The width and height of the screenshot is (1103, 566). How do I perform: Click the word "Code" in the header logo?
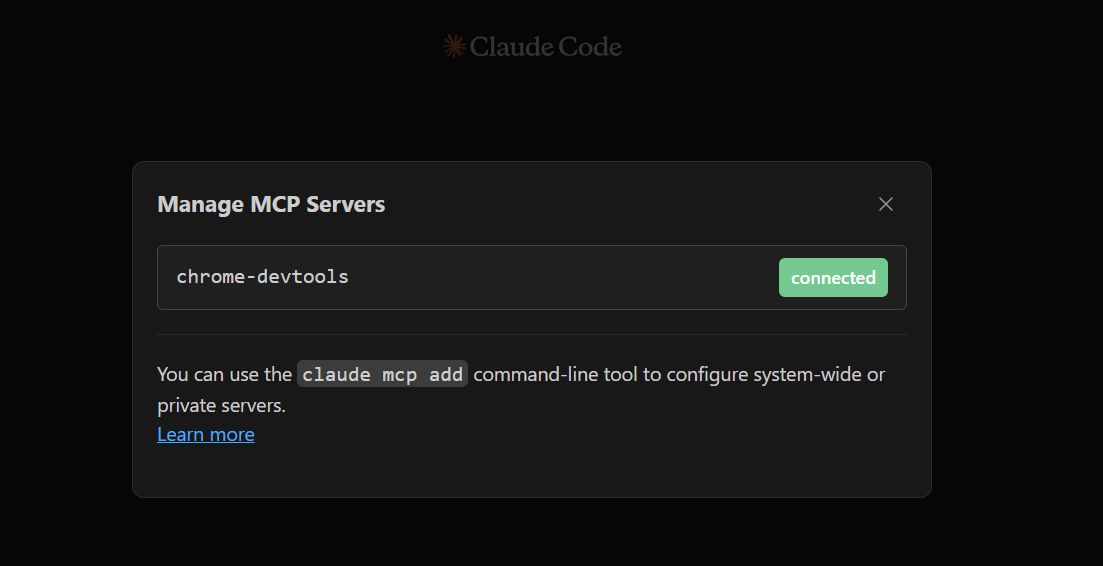(x=590, y=46)
